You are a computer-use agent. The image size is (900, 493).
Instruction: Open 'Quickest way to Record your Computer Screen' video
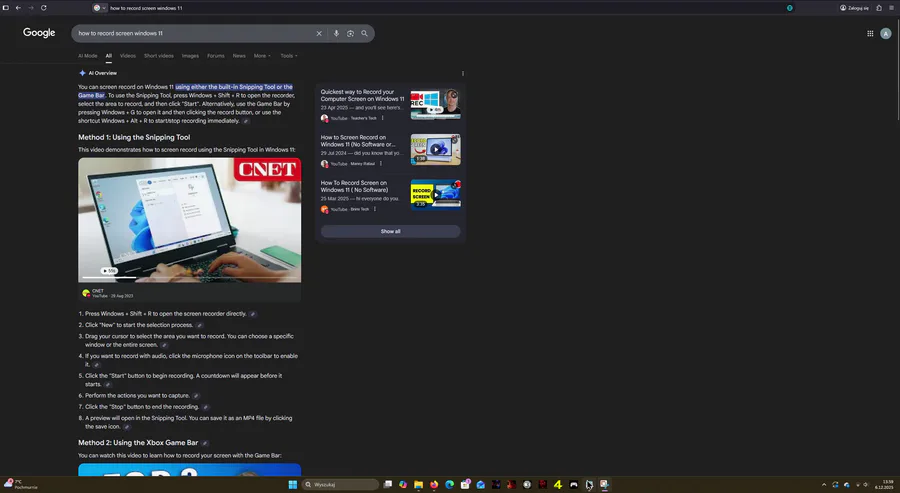(362, 95)
